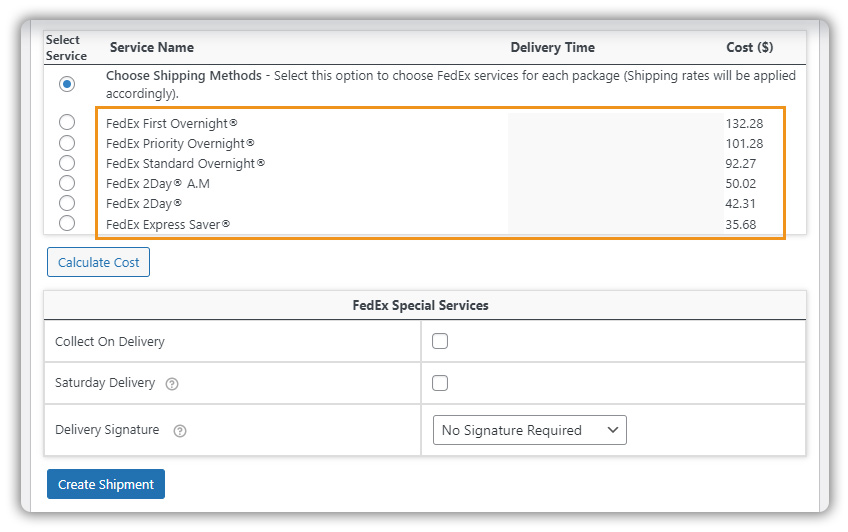Select FedEx 2Day A.M radio button
Viewport: 848px width, 532px height.
pyautogui.click(x=67, y=183)
